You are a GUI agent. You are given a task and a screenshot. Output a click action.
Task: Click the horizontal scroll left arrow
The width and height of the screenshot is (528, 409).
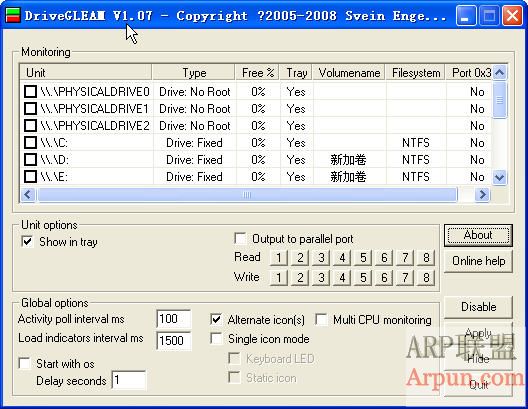[x=27, y=195]
